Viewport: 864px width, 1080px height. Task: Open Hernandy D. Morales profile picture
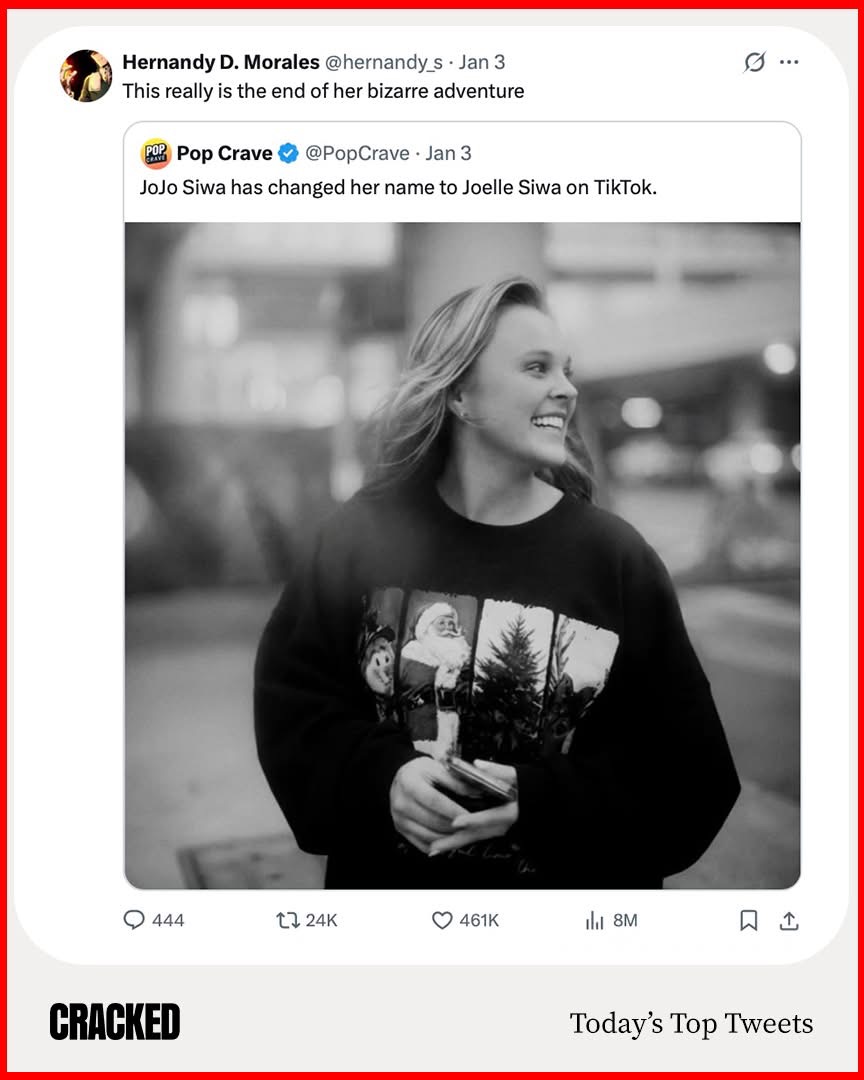86,76
